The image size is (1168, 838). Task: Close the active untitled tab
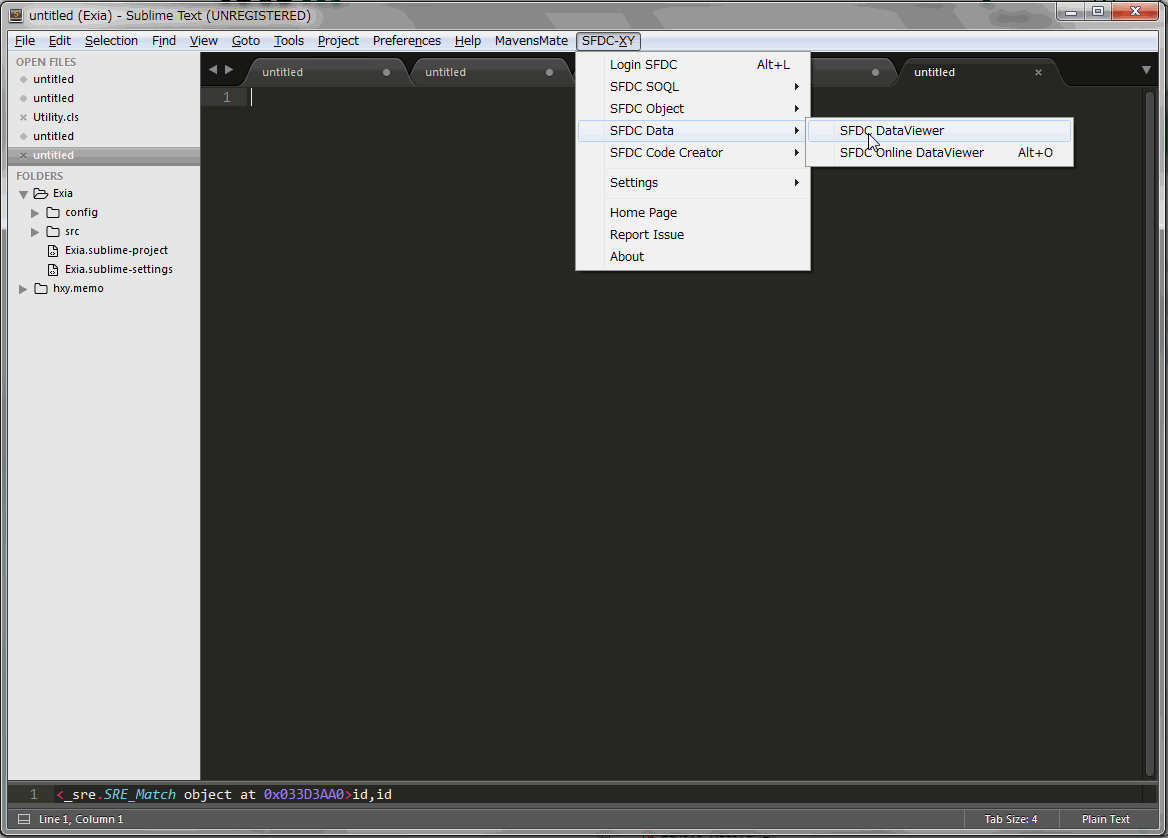[x=1038, y=72]
